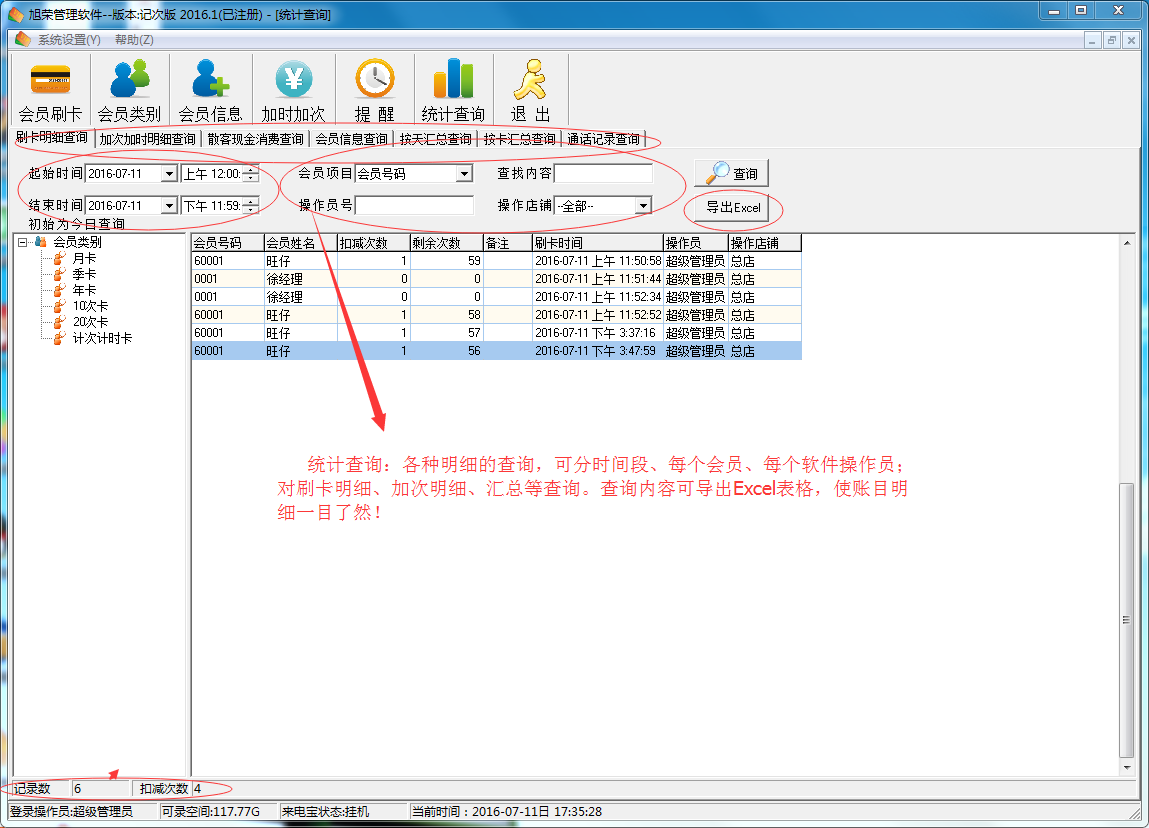Open the 会员信息 member info tool
This screenshot has width=1149, height=828.
tap(210, 90)
